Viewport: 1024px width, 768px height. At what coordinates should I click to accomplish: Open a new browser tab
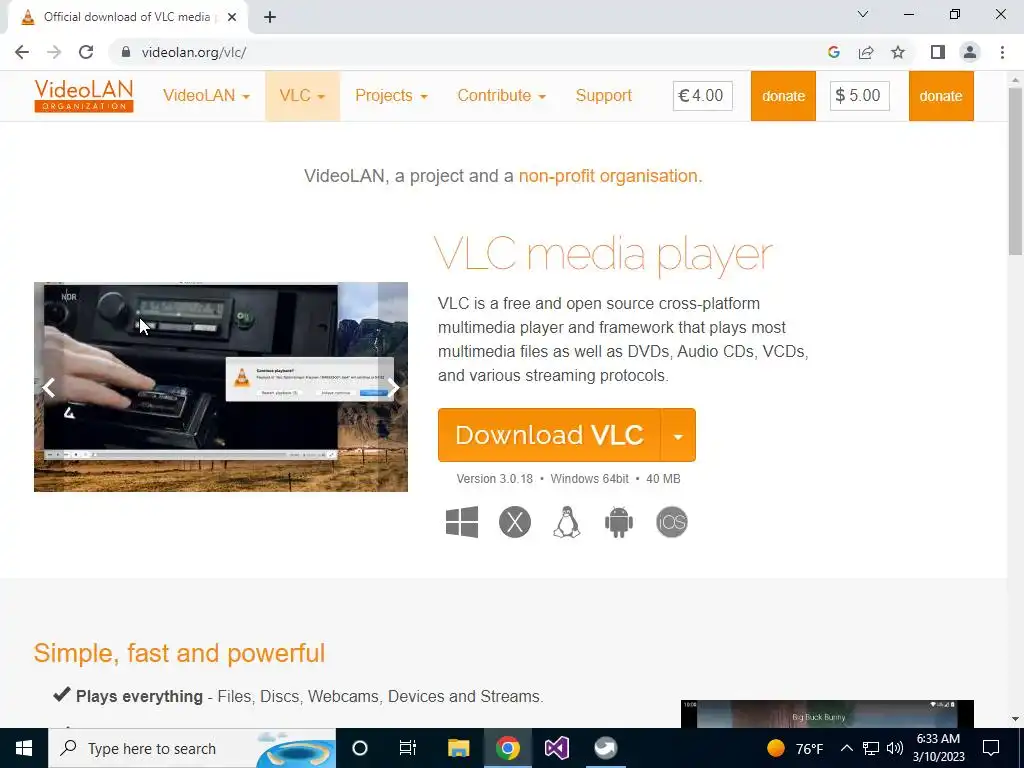click(270, 17)
